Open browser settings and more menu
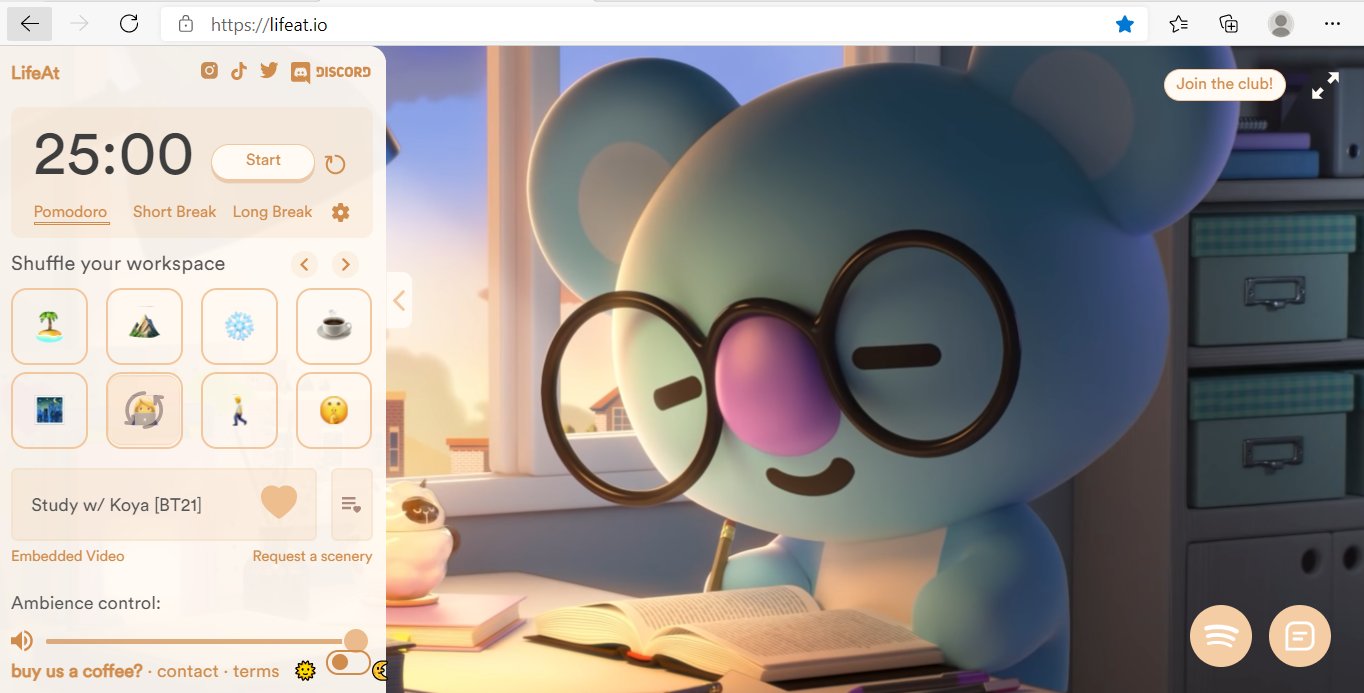 coord(1332,24)
